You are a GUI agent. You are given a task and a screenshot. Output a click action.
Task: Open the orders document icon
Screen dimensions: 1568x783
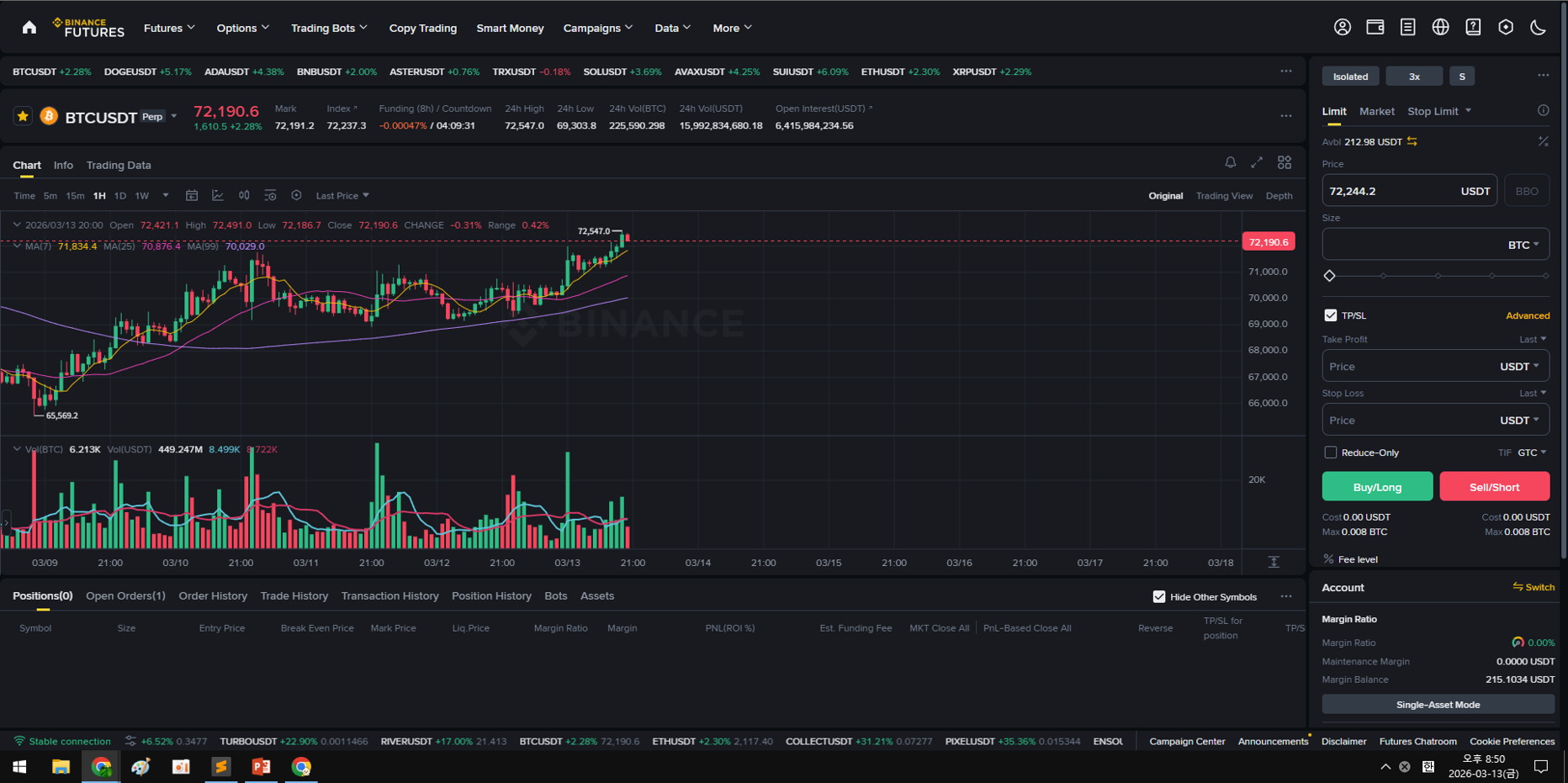coord(1407,27)
